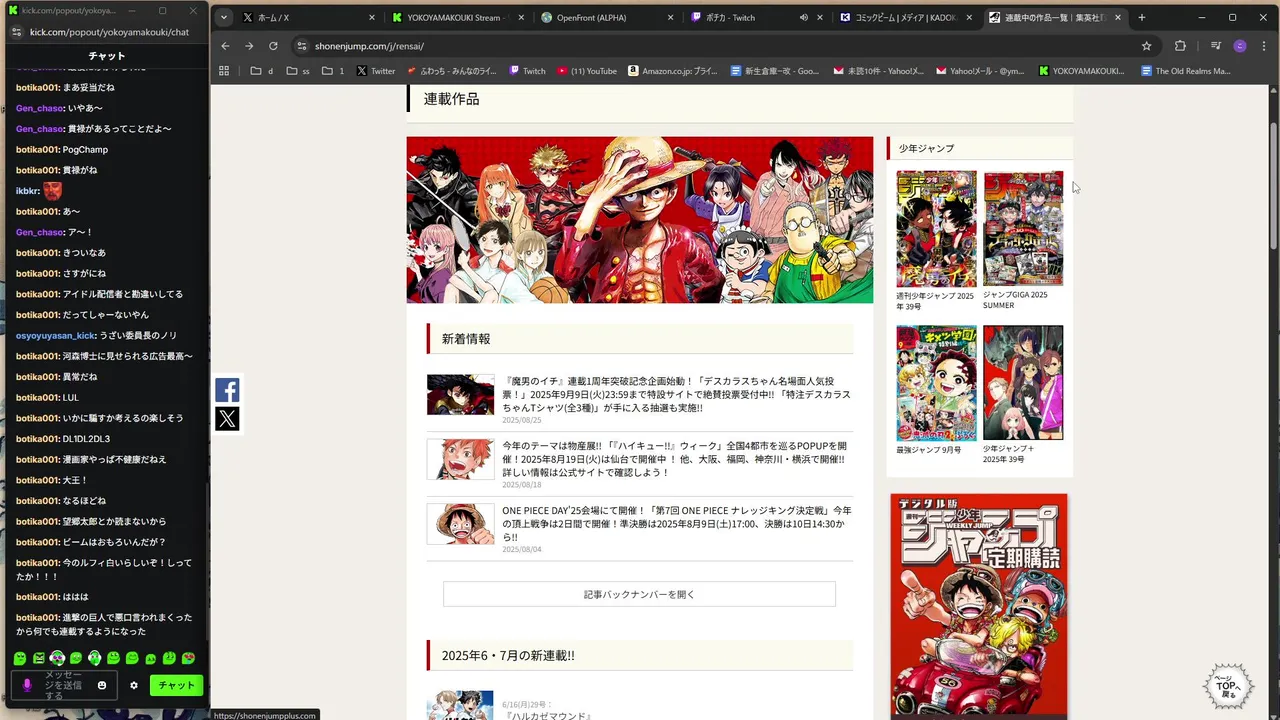The width and height of the screenshot is (1280, 720).
Task: Bookmark this page with the star icon
Action: [1146, 46]
